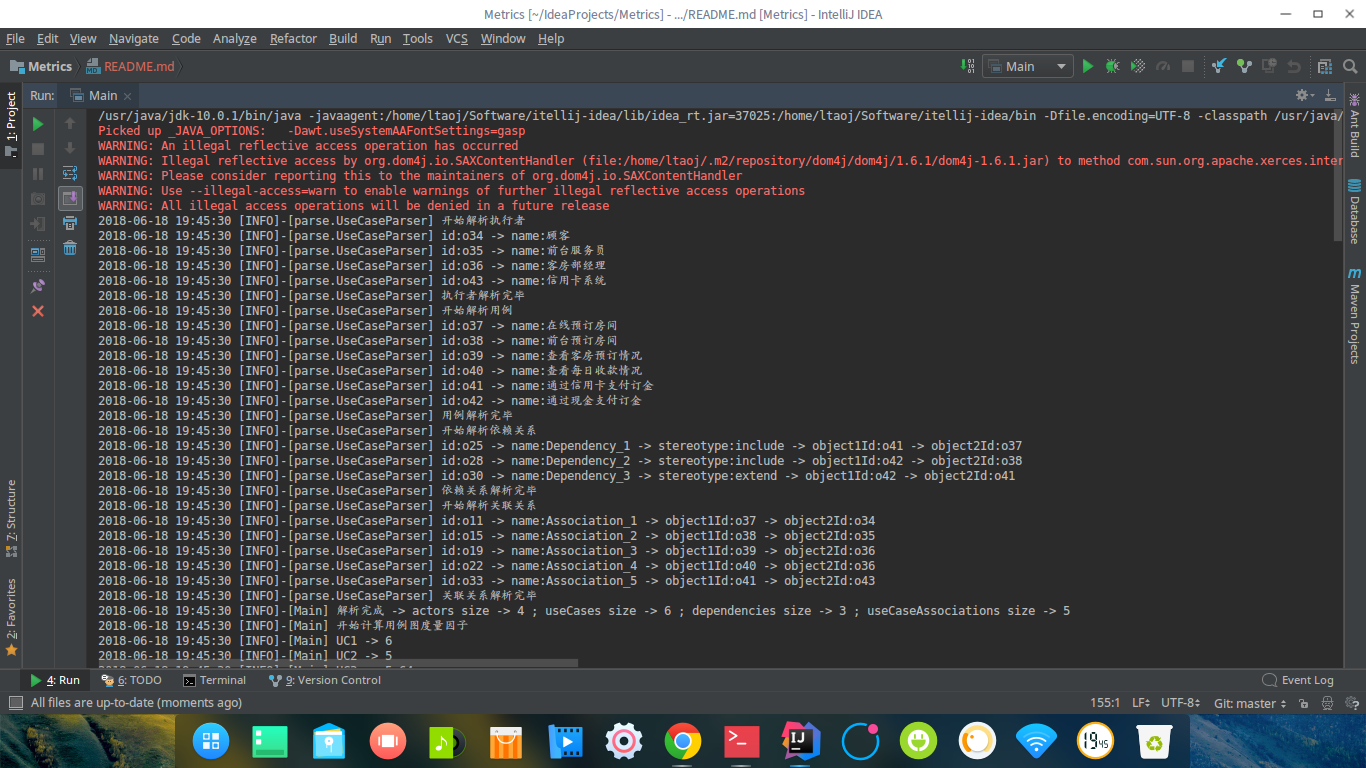Viewport: 1366px width, 768px height.
Task: Open the launcher icon in the dock
Action: coord(211,741)
